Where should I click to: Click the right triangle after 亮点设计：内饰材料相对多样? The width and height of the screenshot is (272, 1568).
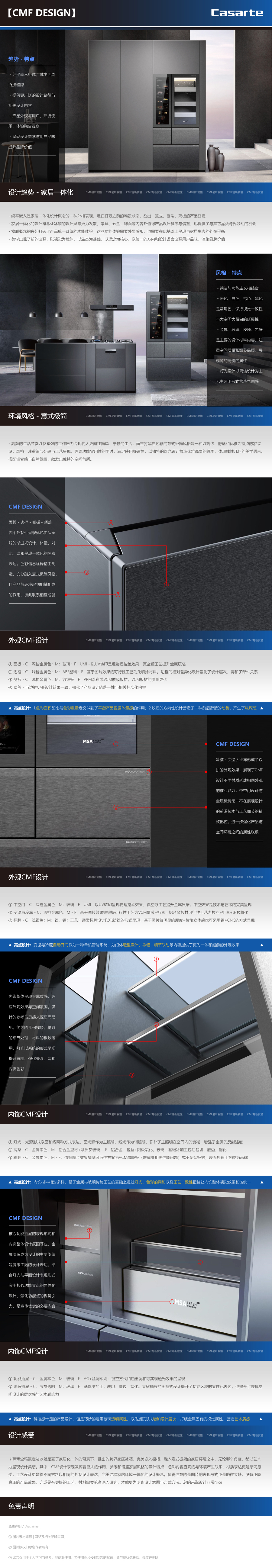coord(262,1181)
